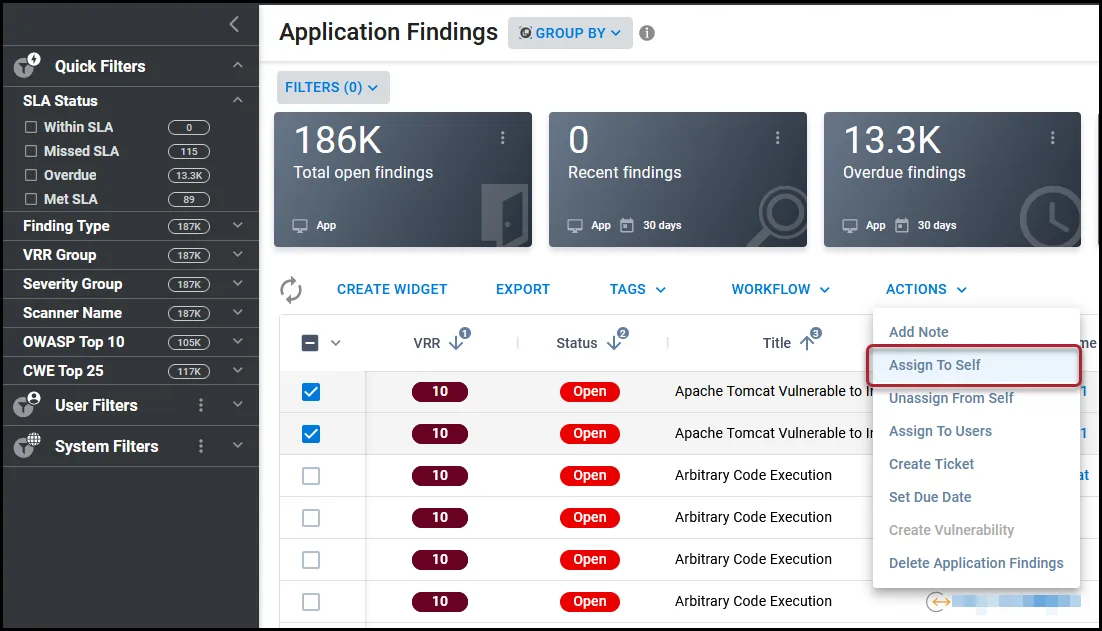The width and height of the screenshot is (1102, 631).
Task: Expand the OWASP Top 10 filter section
Action: [238, 341]
